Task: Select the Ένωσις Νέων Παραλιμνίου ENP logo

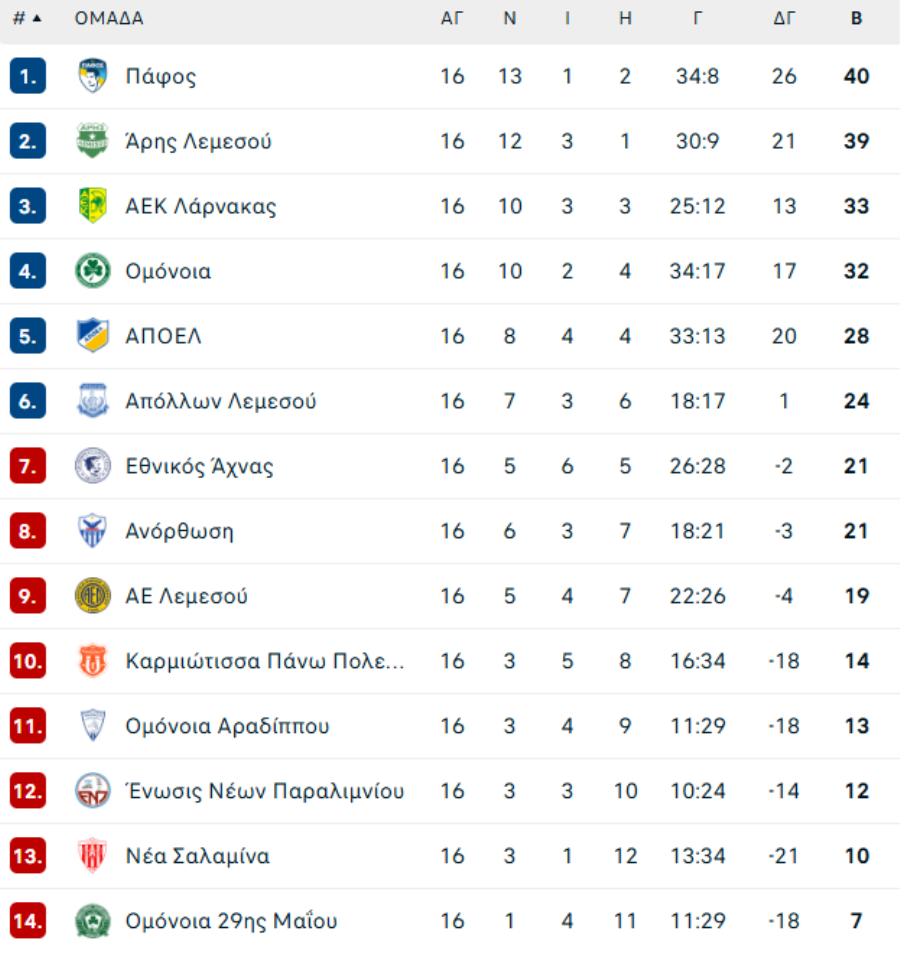Action: pos(92,791)
